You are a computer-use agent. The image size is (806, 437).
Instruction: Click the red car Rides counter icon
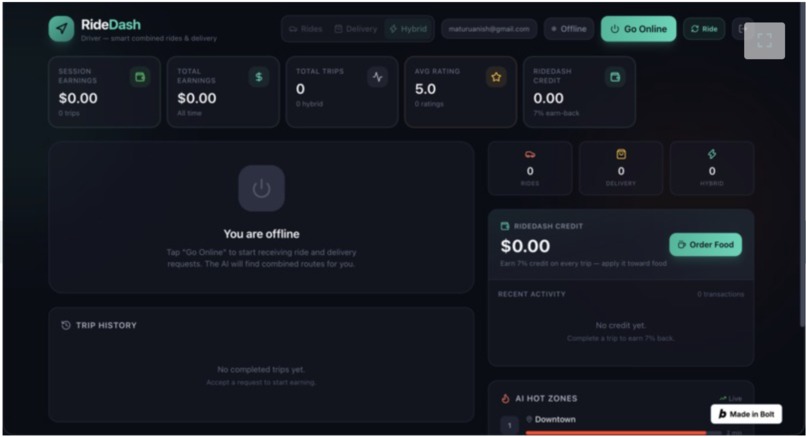tap(530, 154)
